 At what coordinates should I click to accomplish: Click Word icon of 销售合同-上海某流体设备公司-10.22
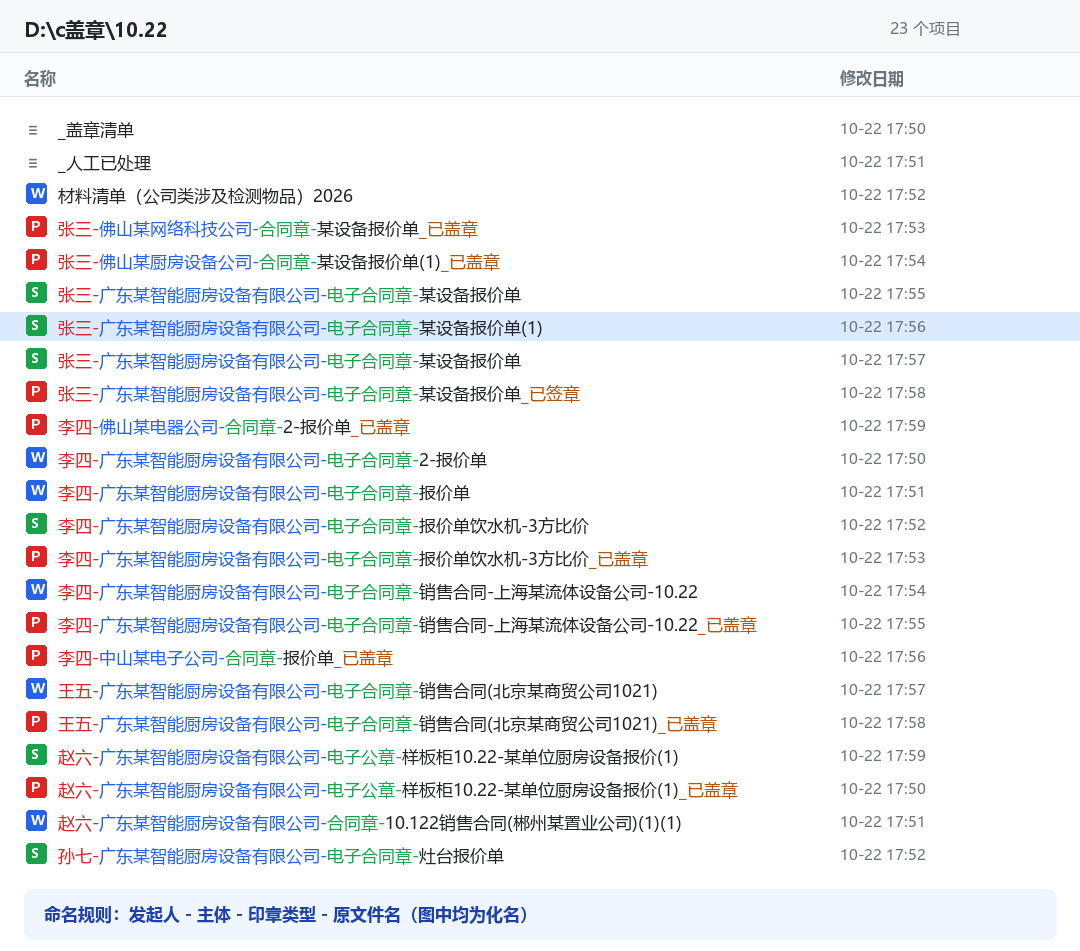click(37, 591)
